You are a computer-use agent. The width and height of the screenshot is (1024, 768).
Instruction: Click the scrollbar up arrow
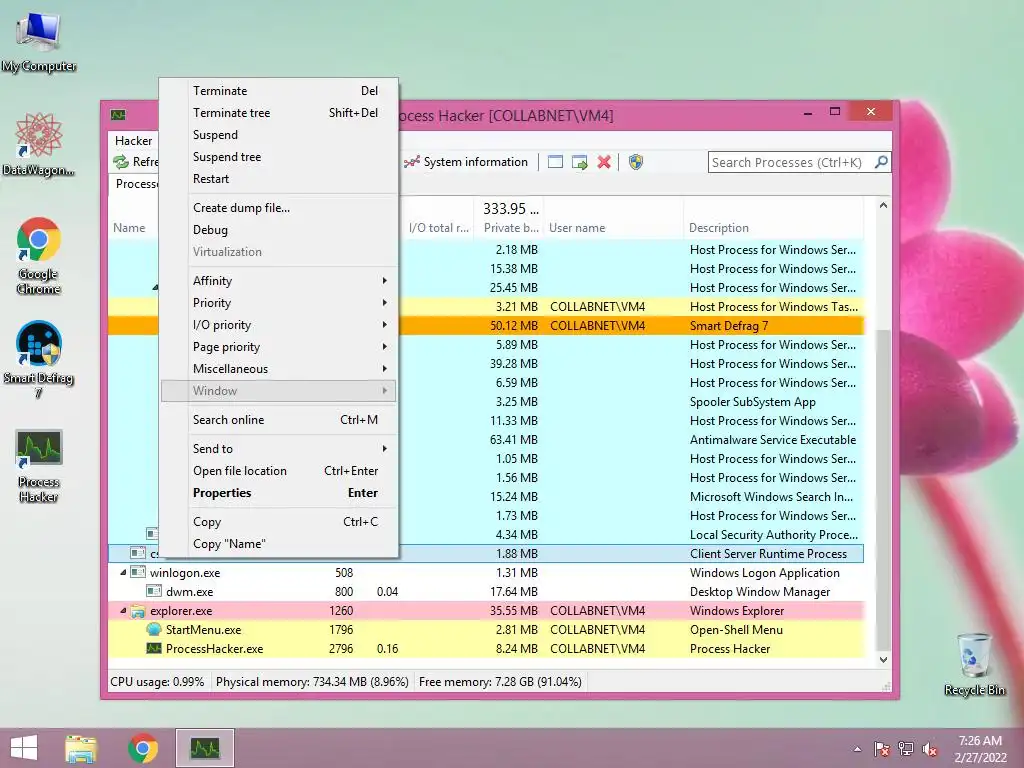point(883,205)
